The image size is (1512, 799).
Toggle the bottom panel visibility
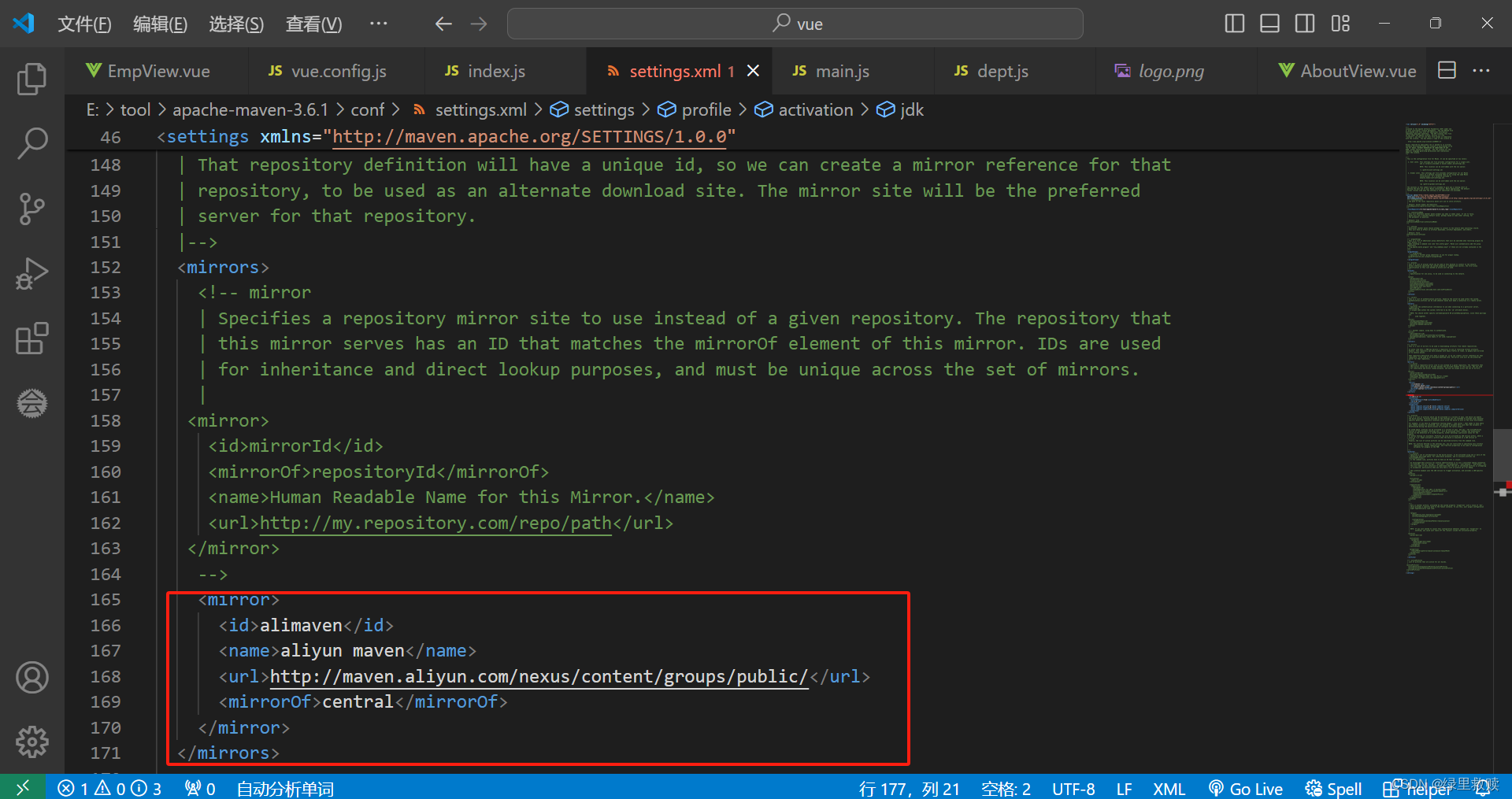[x=1269, y=24]
